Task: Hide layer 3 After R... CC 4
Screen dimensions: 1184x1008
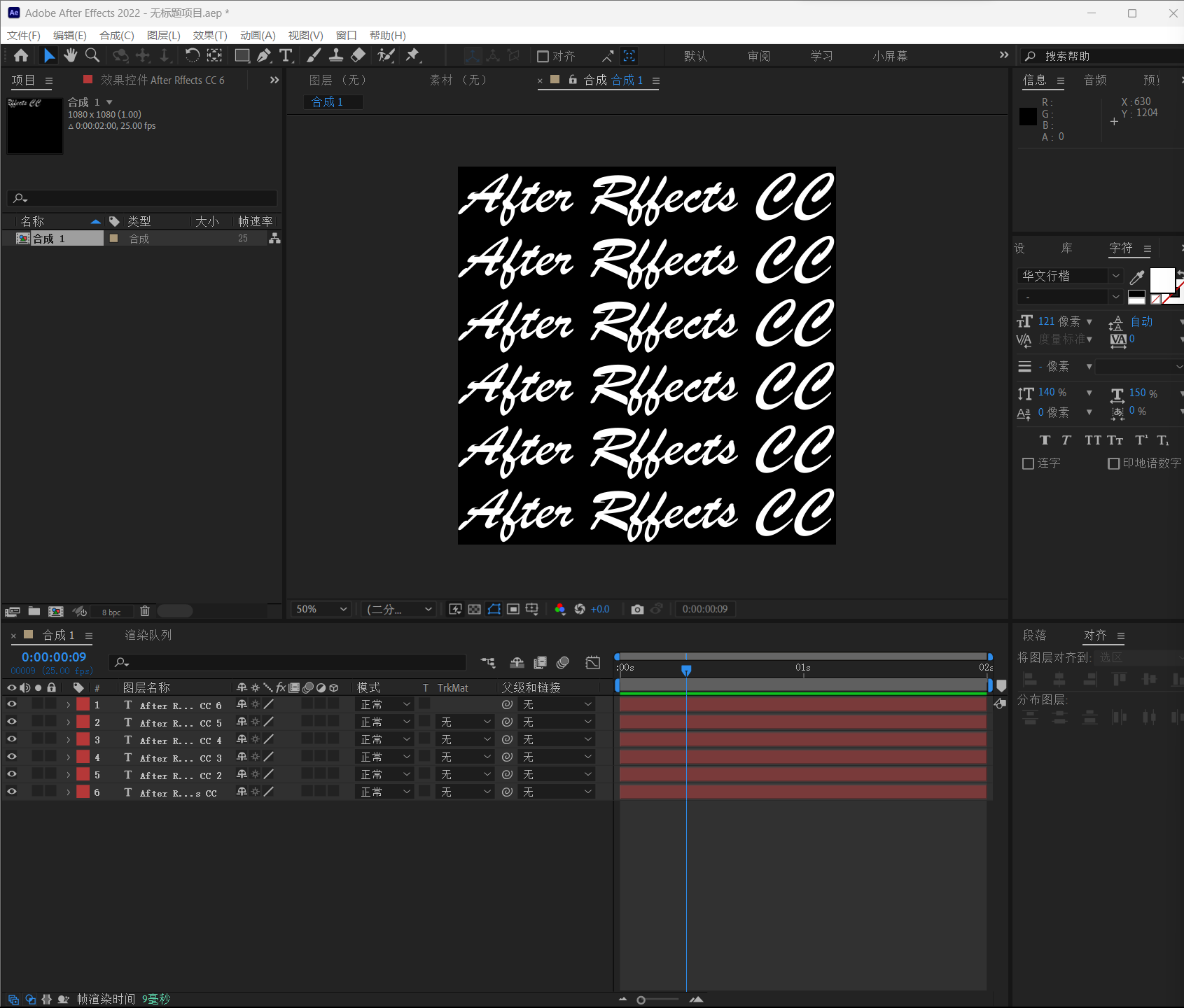Action: [12, 739]
